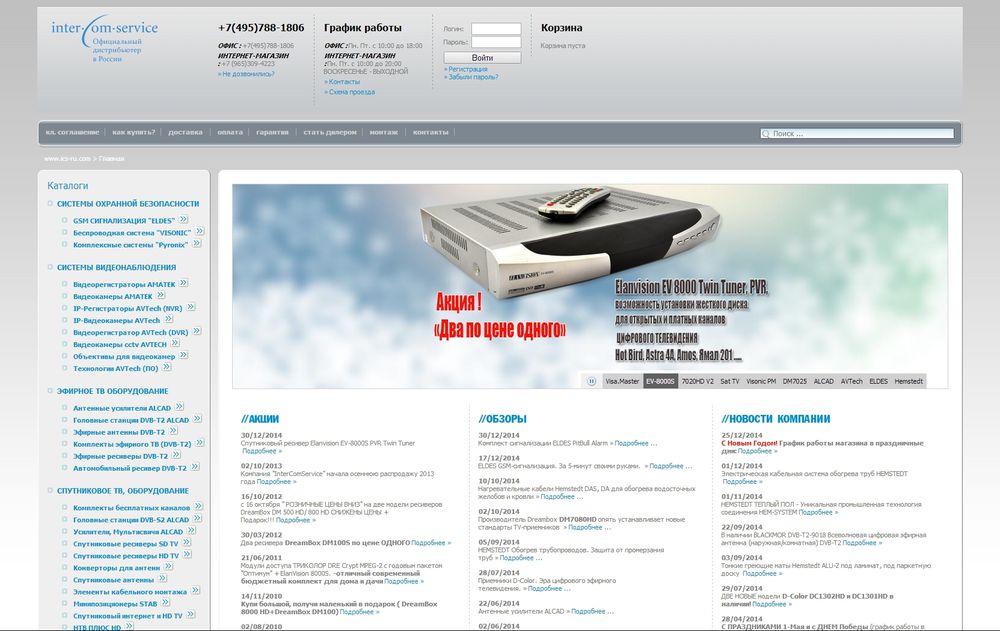Click arrow icon beside Видеорегистратор AVTech (DVR)

coord(197,332)
